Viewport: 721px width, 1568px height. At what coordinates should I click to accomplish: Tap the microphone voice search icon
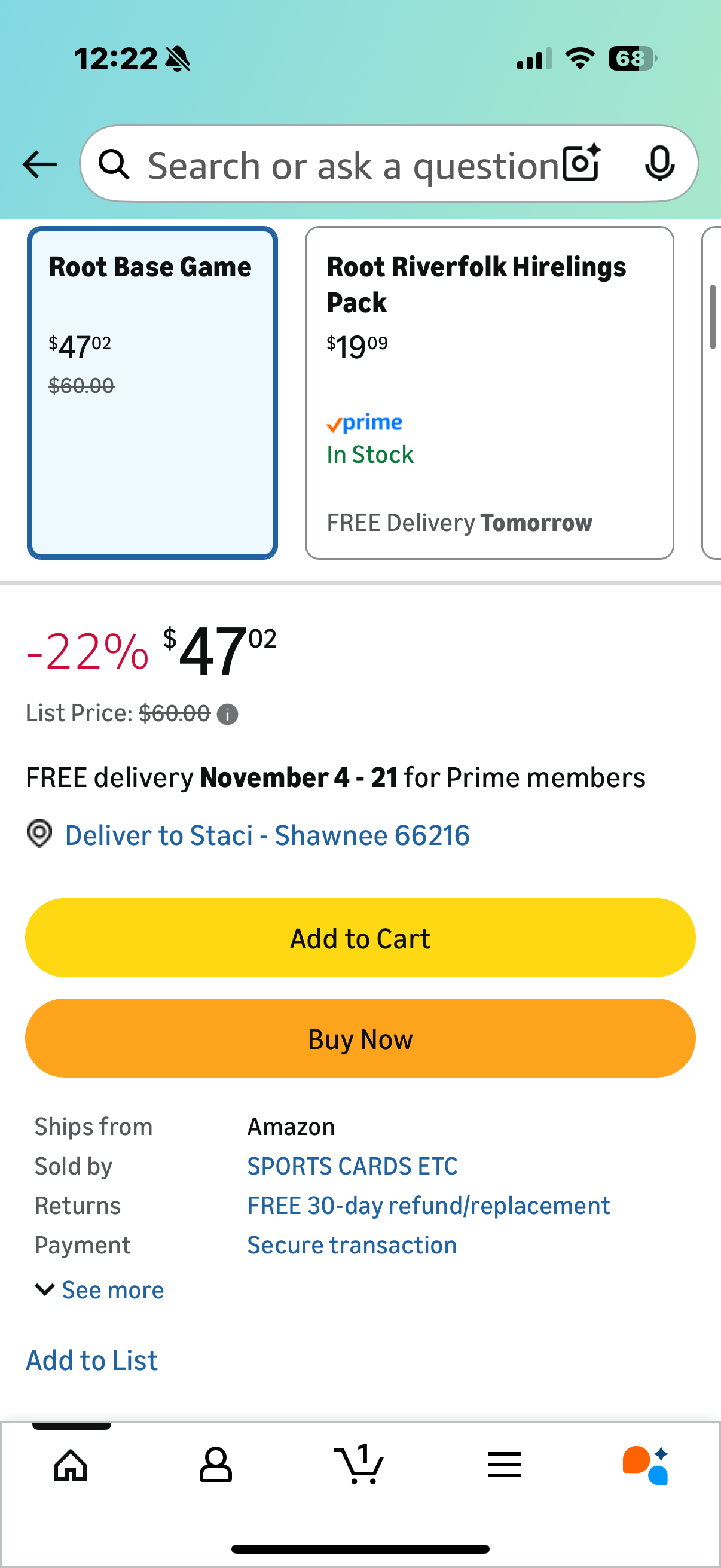click(659, 164)
